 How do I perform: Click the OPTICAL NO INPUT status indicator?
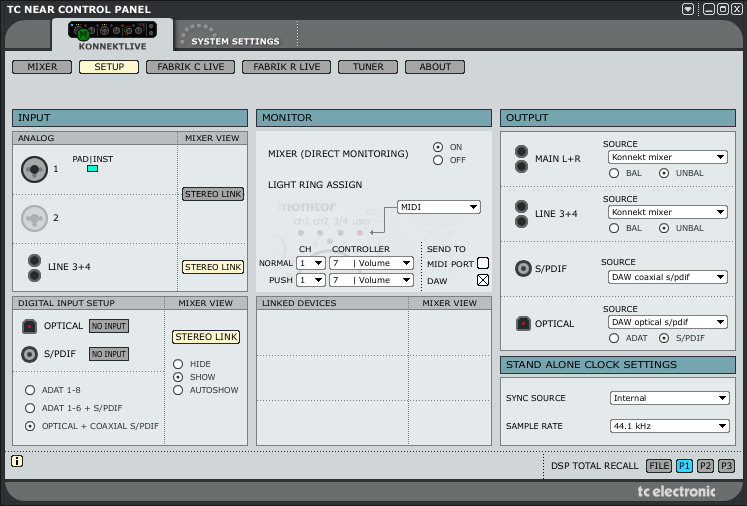(x=109, y=326)
